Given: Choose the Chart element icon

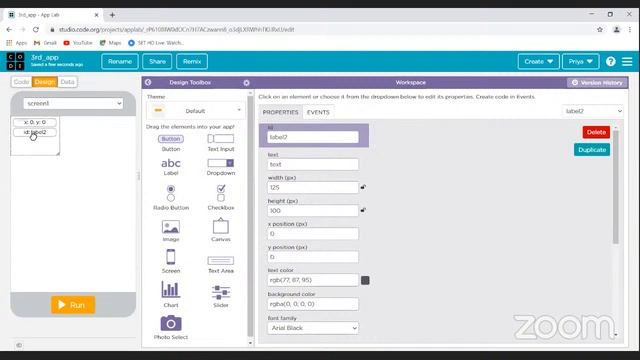Looking at the screenshot, I should [x=171, y=289].
